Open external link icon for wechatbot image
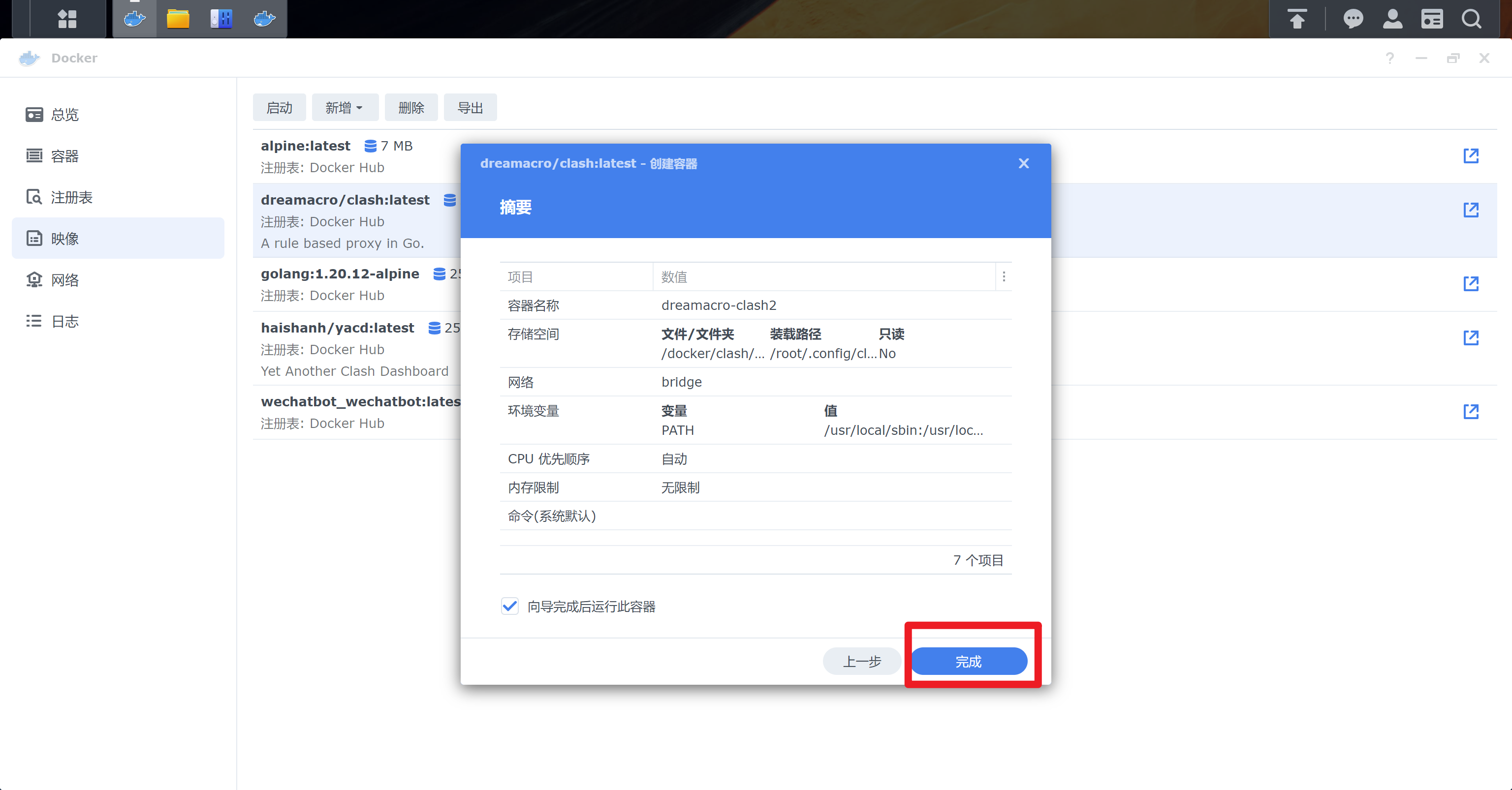Viewport: 1512px width, 790px height. coord(1471,412)
